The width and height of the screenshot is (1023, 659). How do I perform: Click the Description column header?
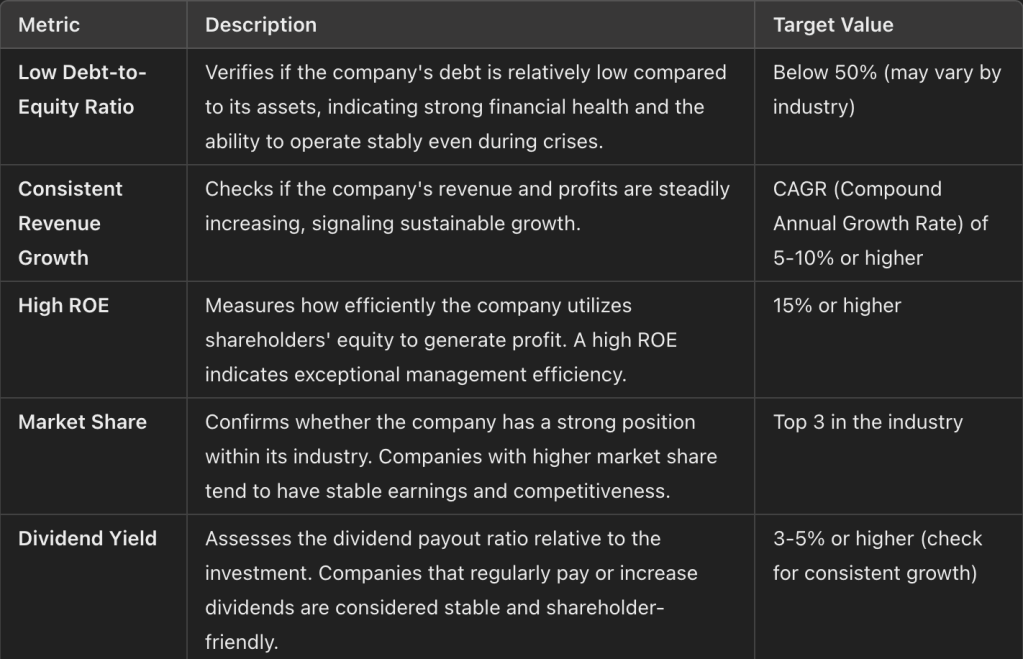261,25
